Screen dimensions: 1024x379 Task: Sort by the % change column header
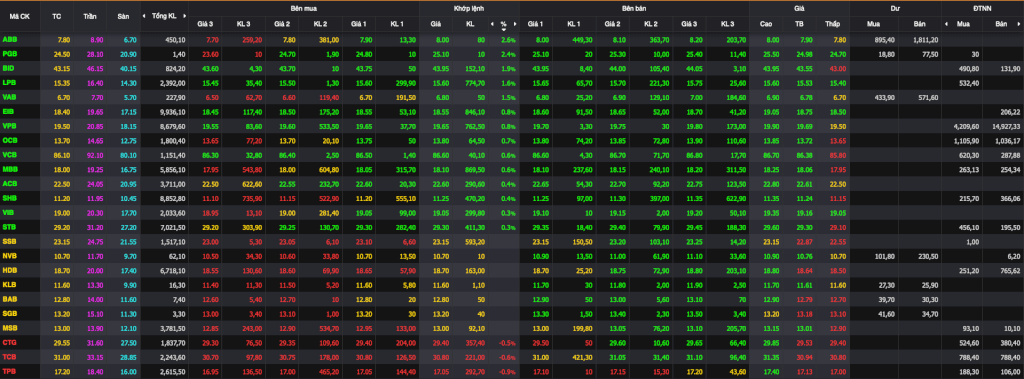pyautogui.click(x=504, y=24)
